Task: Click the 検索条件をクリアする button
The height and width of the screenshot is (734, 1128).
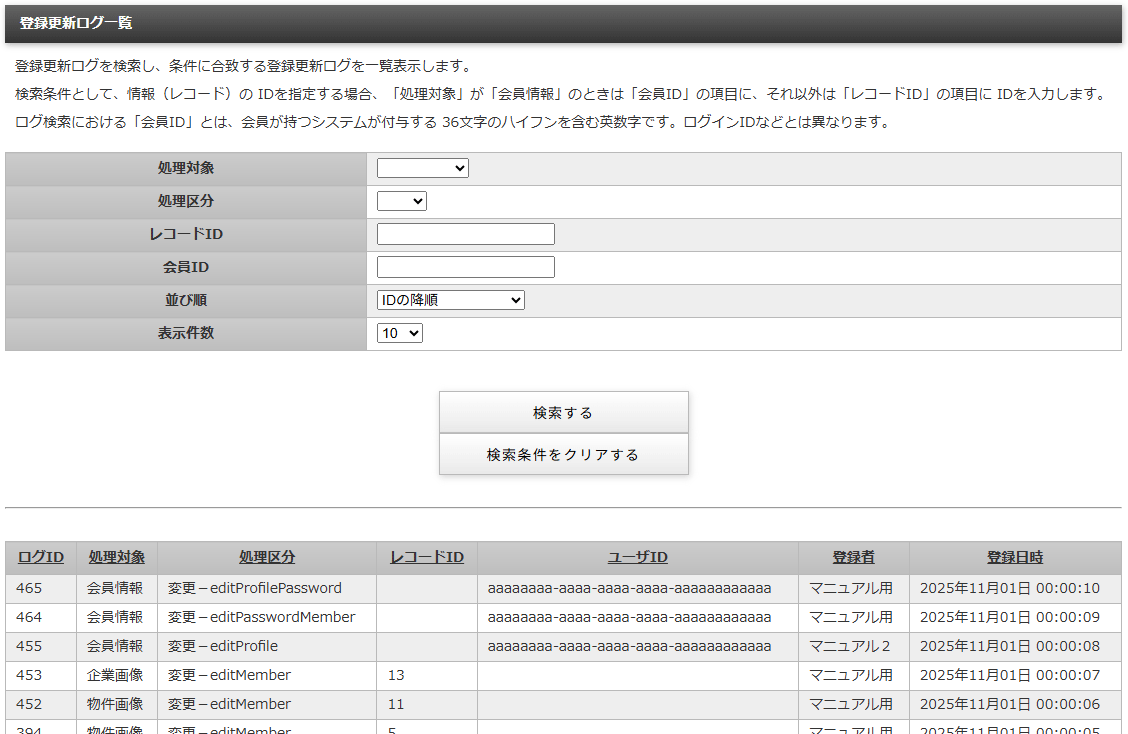Action: (x=563, y=453)
